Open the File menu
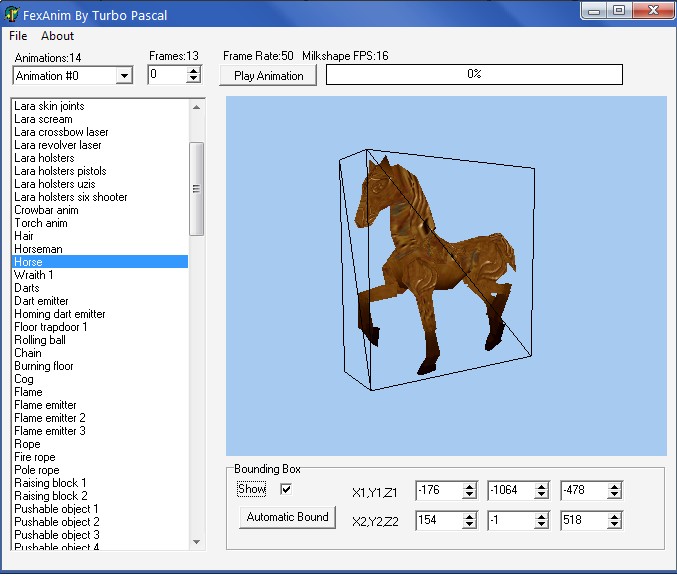The width and height of the screenshot is (677, 576). [18, 36]
